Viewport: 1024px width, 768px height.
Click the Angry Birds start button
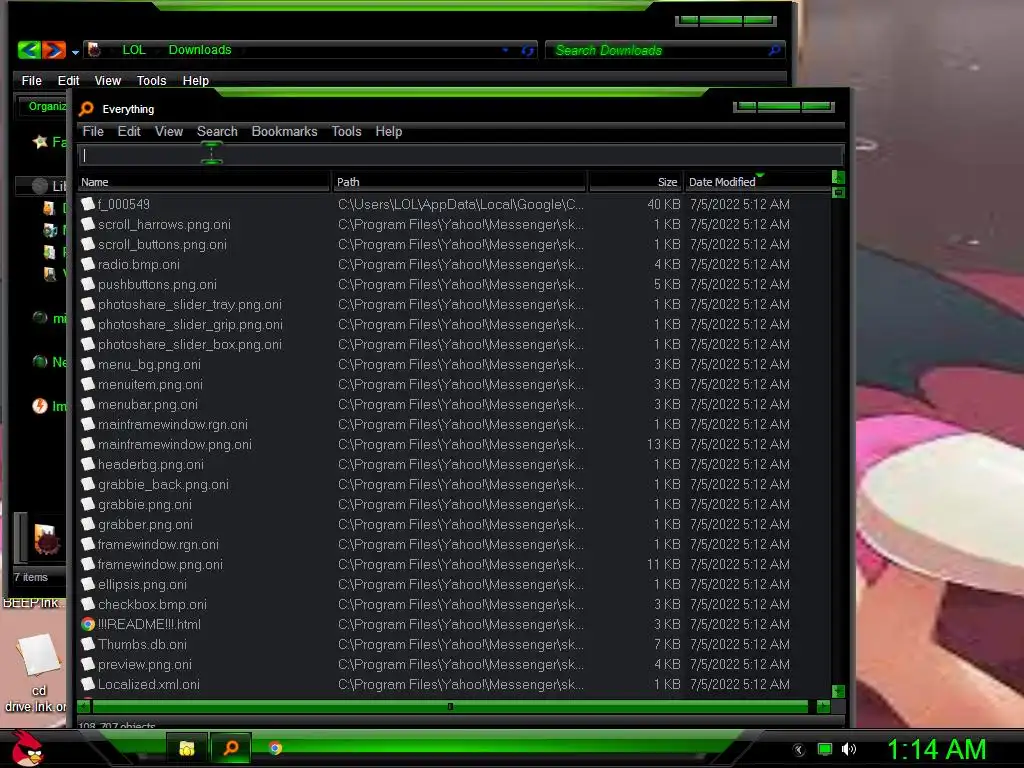27,748
